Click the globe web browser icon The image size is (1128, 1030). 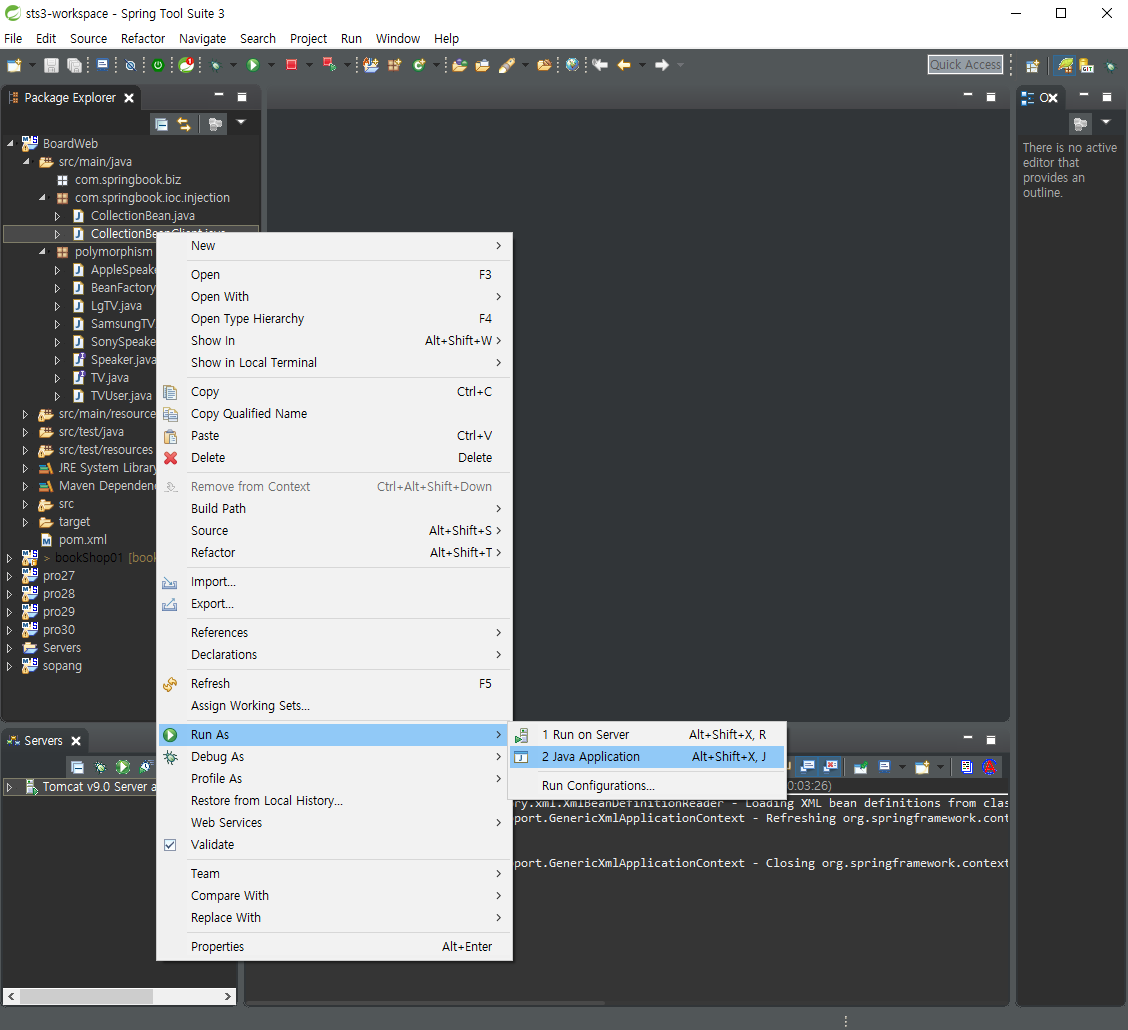point(572,65)
